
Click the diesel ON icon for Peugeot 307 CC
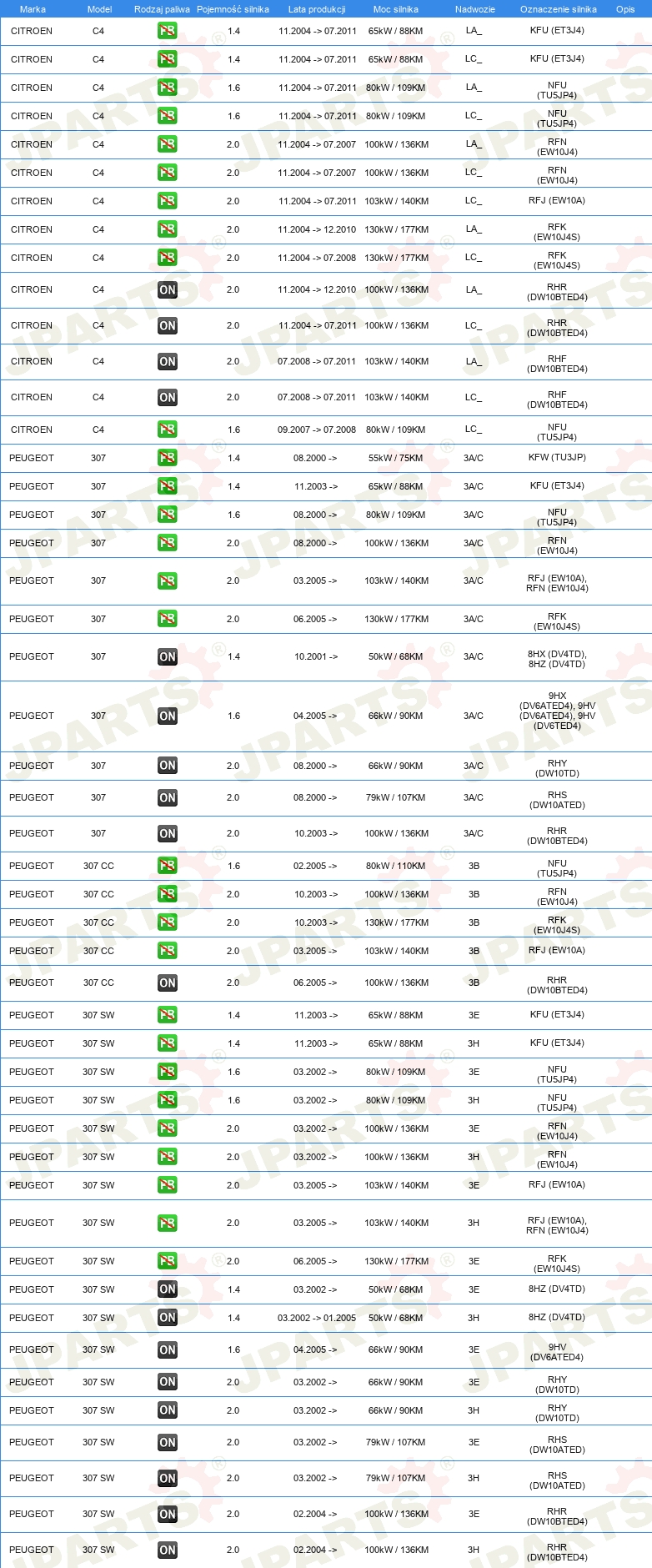click(x=167, y=983)
